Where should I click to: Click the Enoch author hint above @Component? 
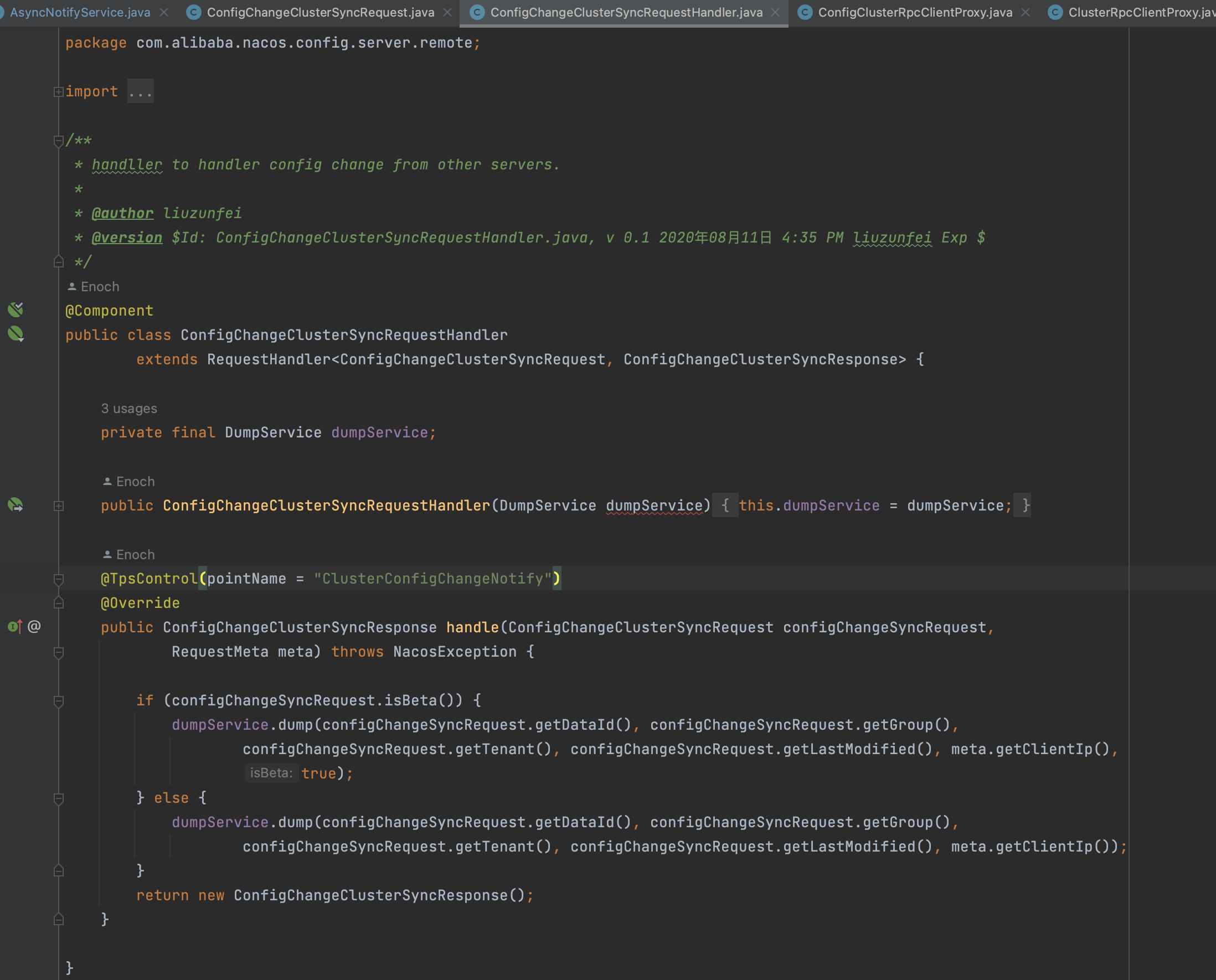coord(93,287)
